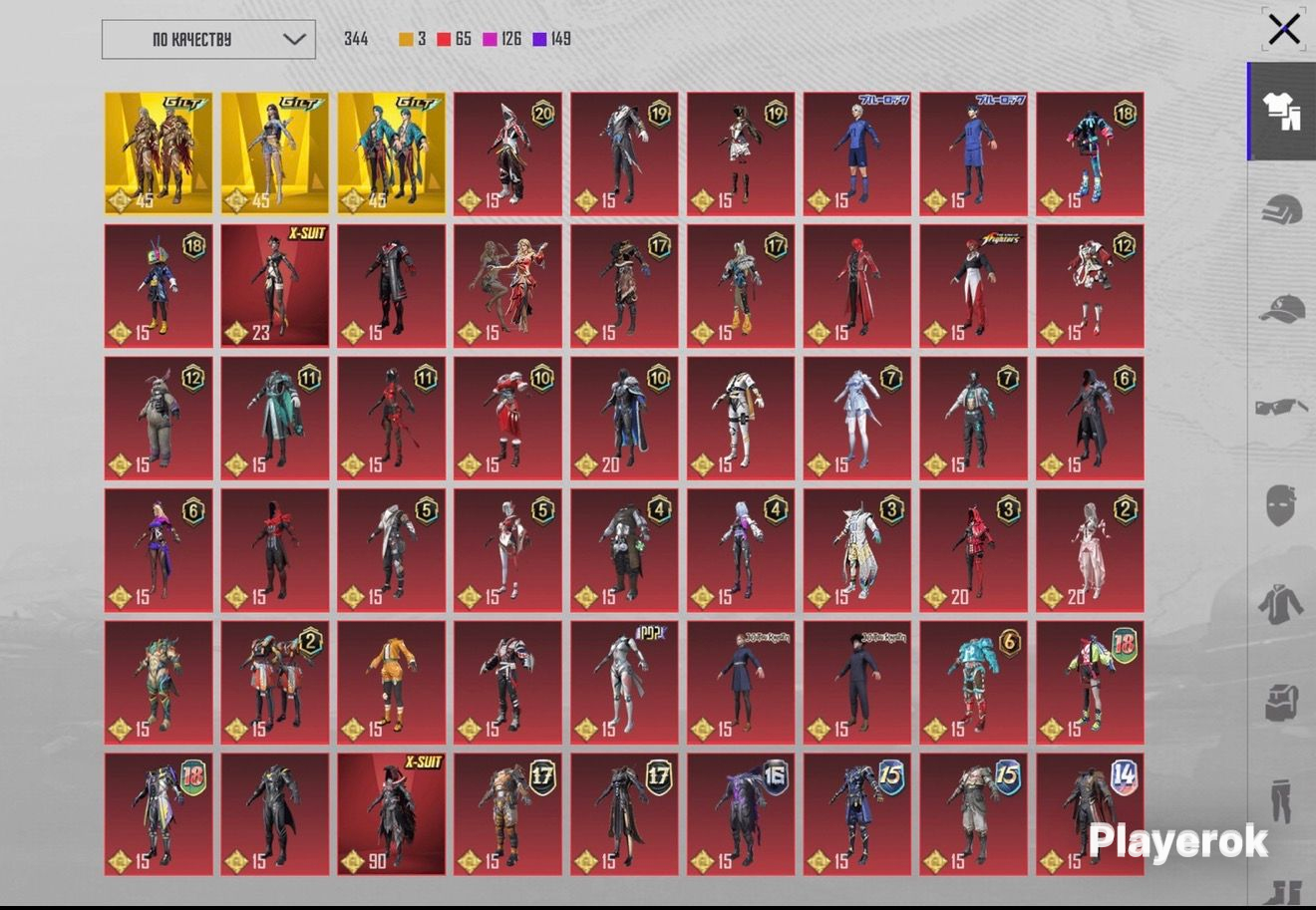Select the GILT set with two brown-armored figures
This screenshot has height=910, width=1316.
pyautogui.click(x=159, y=153)
